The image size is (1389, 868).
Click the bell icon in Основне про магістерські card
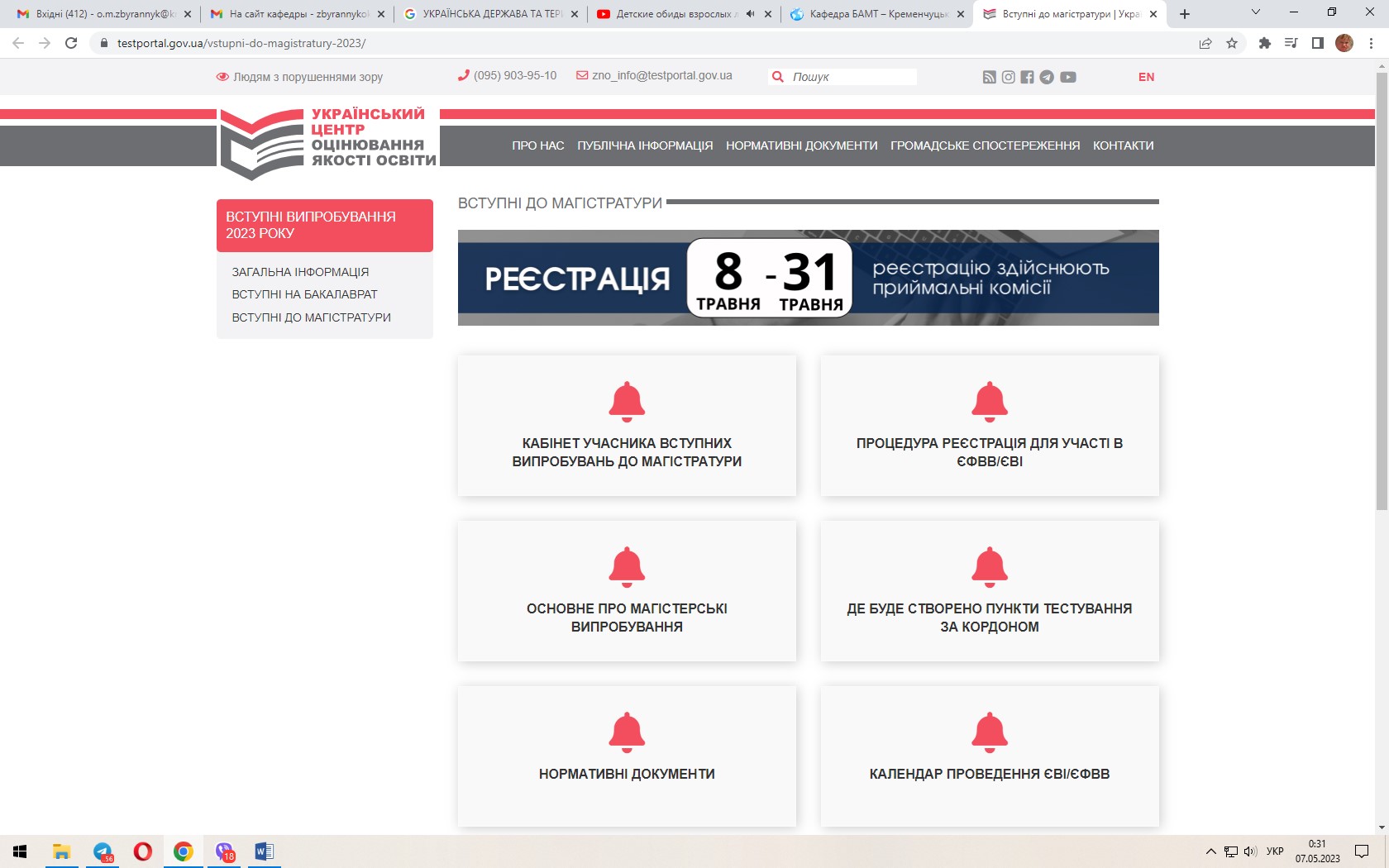pyautogui.click(x=627, y=567)
